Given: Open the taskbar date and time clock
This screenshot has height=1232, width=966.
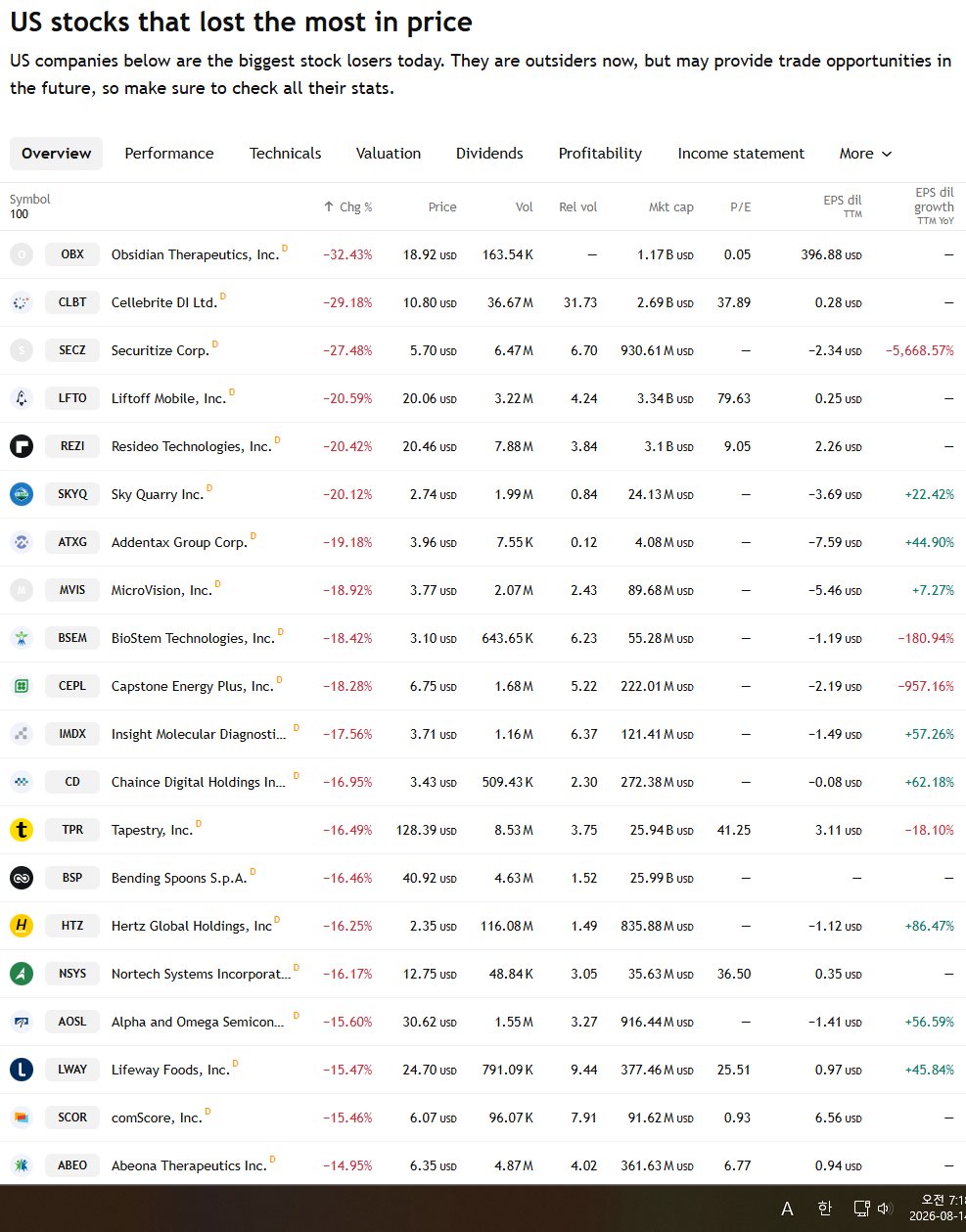Looking at the screenshot, I should [x=938, y=1209].
